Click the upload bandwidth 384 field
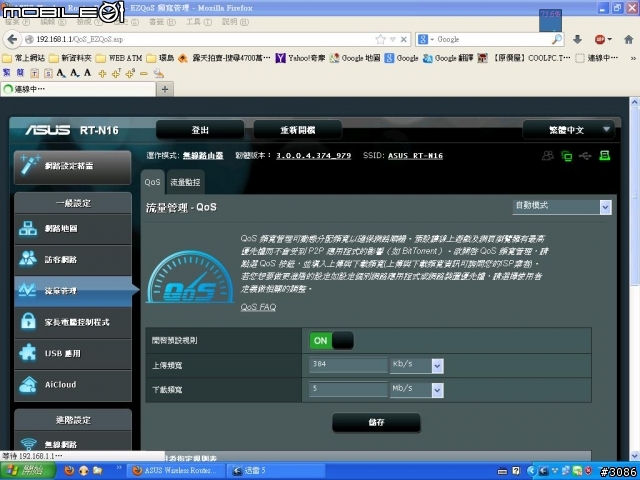This screenshot has width=640, height=480. 348,364
